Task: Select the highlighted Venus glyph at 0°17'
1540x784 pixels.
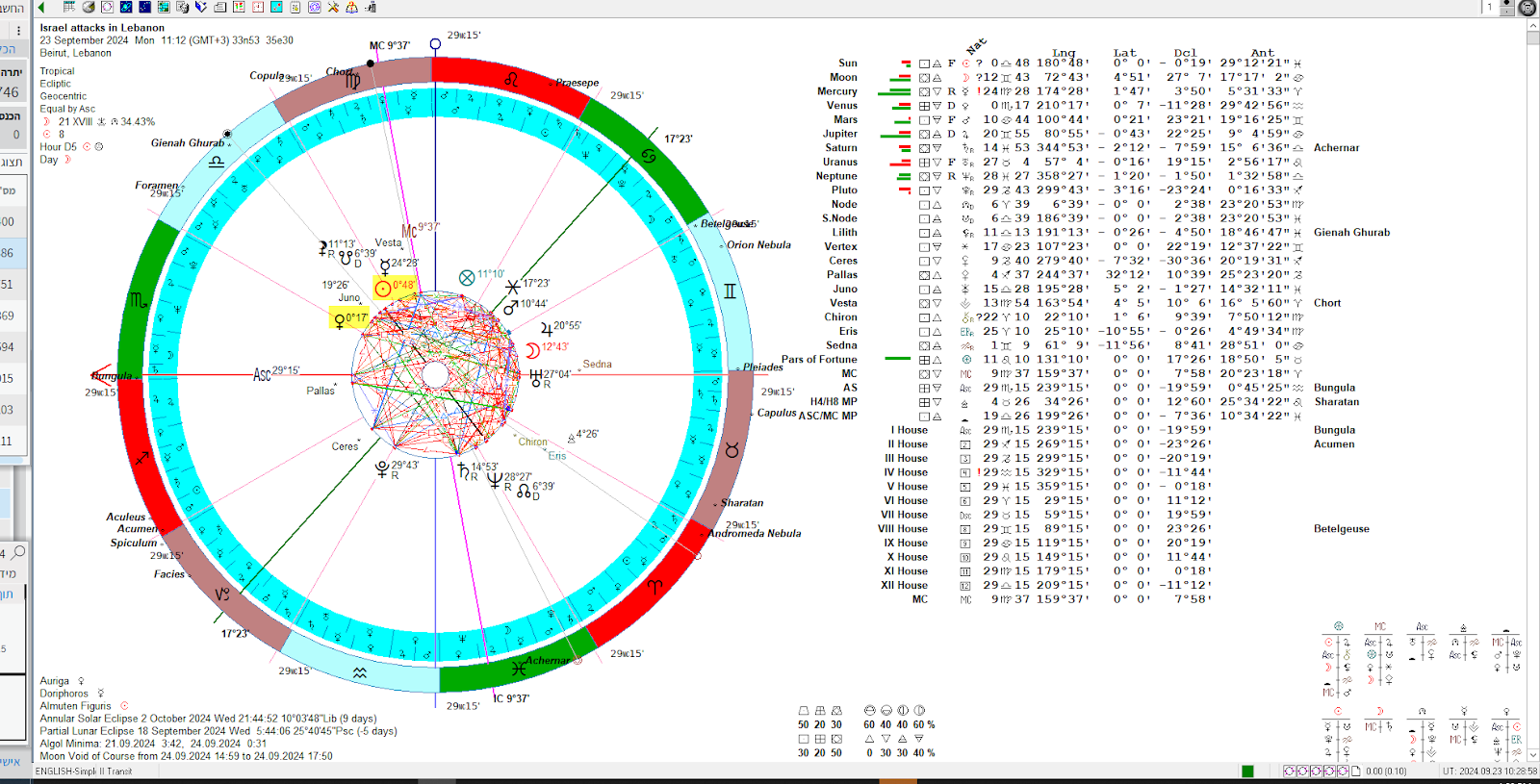Action: tap(339, 319)
